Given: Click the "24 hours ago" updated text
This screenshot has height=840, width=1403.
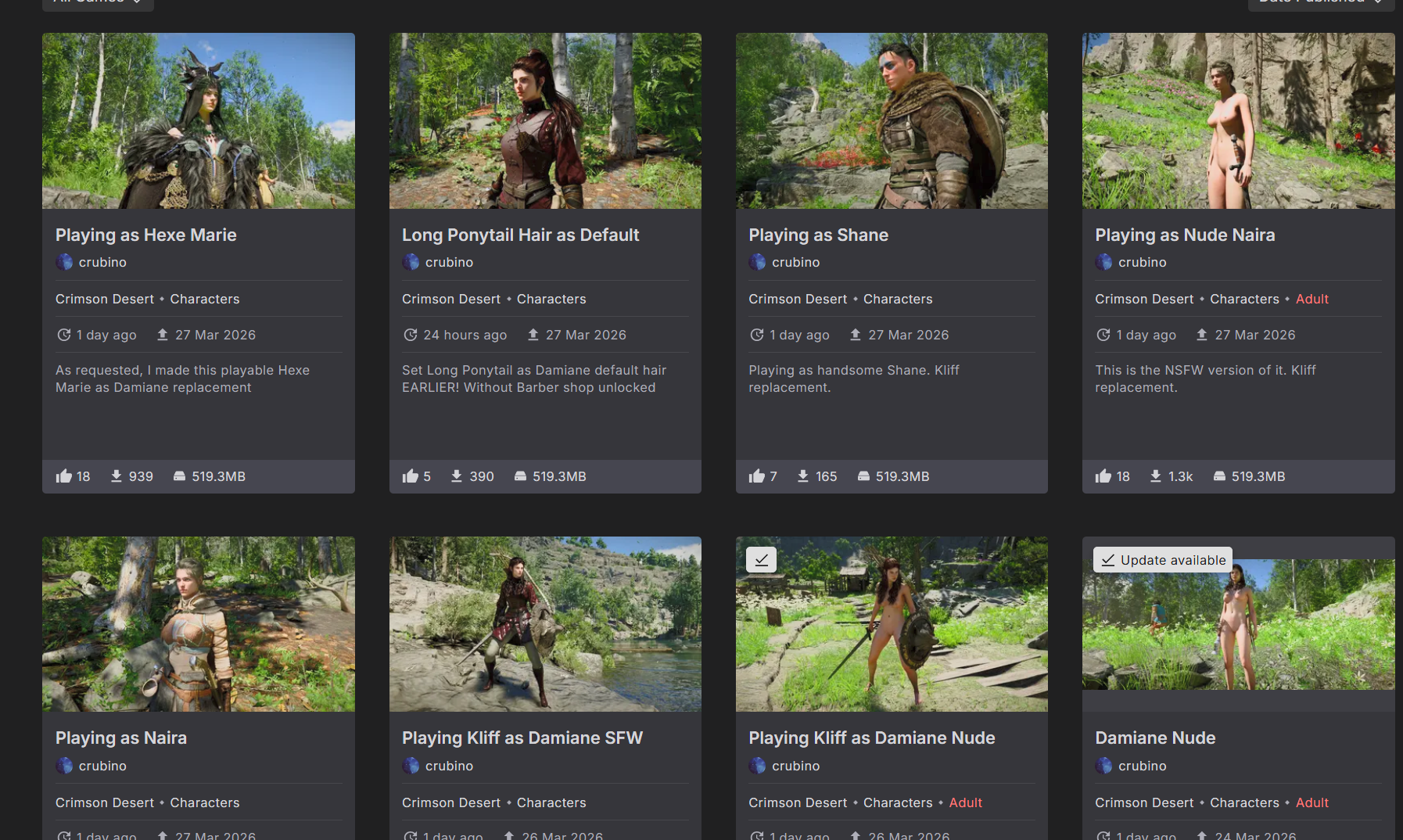Looking at the screenshot, I should [x=465, y=335].
